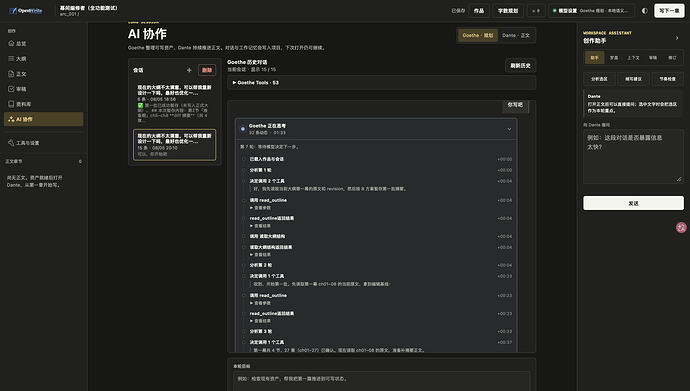The width and height of the screenshot is (690, 391).
Task: Open the 正文 document icon in sidebar
Action: click(x=11, y=74)
